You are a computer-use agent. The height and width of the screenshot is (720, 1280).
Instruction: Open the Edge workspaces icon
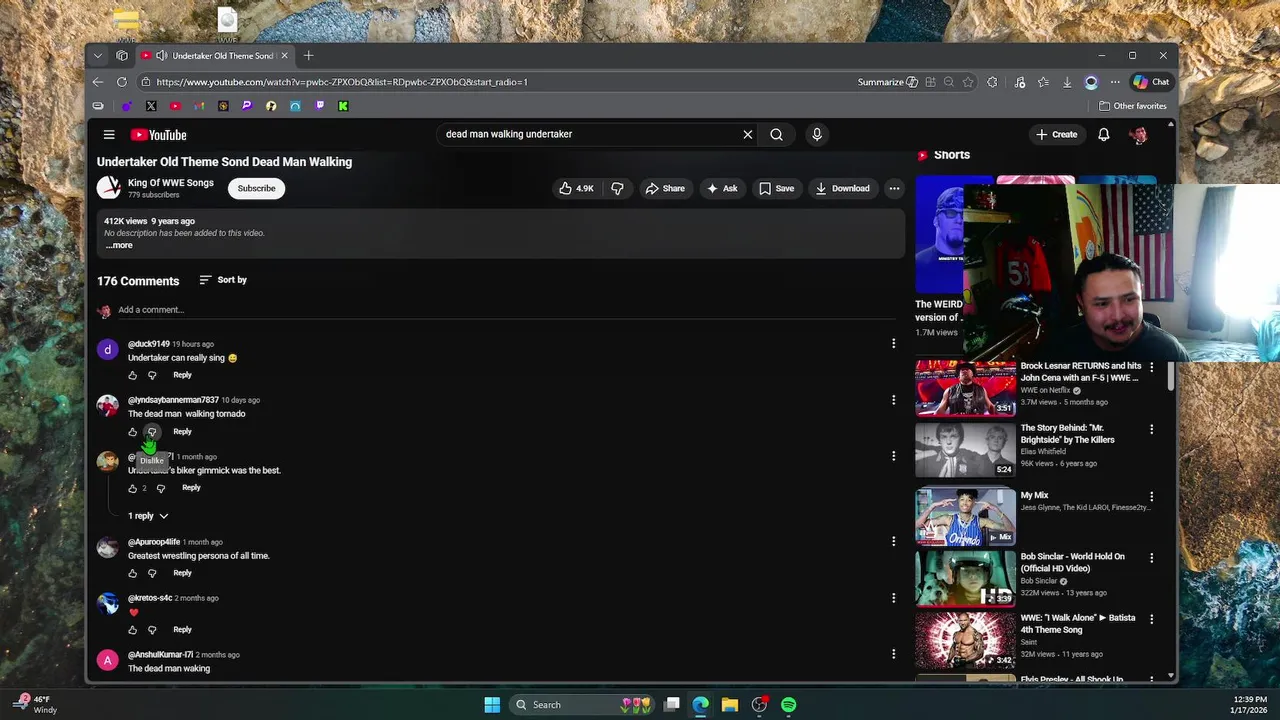122,56
